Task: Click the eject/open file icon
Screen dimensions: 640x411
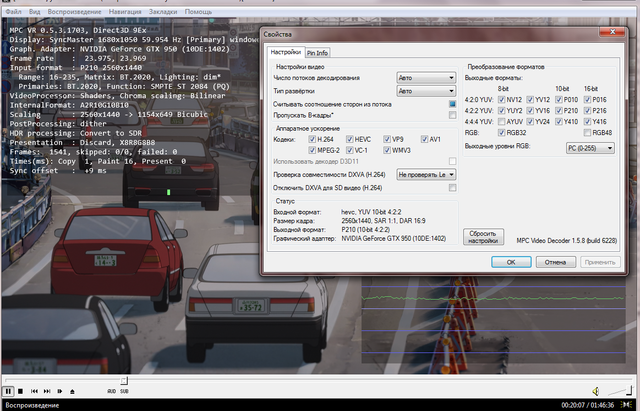Action: [72, 391]
